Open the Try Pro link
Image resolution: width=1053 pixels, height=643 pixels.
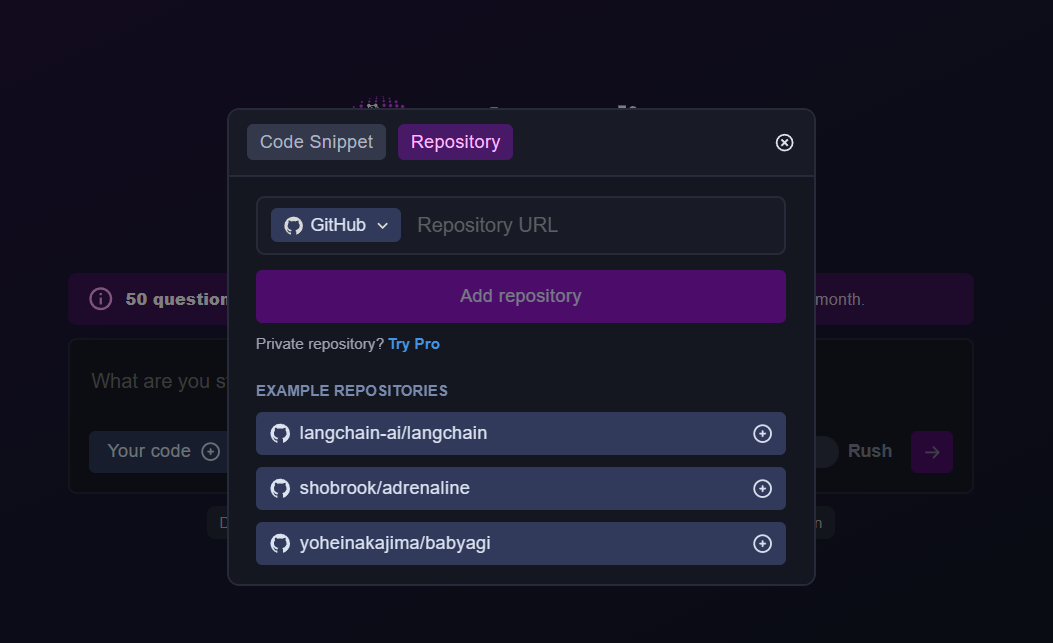(414, 344)
